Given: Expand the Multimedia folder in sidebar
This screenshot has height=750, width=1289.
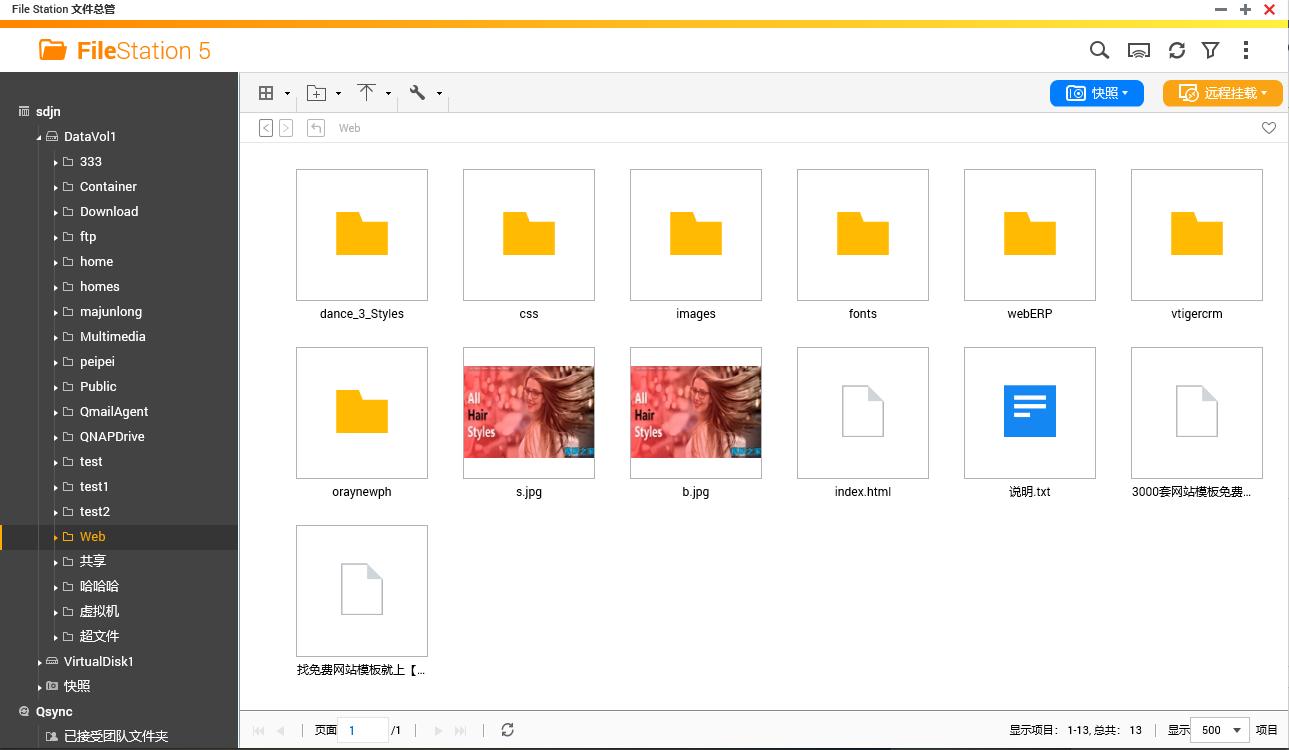Looking at the screenshot, I should (x=55, y=336).
